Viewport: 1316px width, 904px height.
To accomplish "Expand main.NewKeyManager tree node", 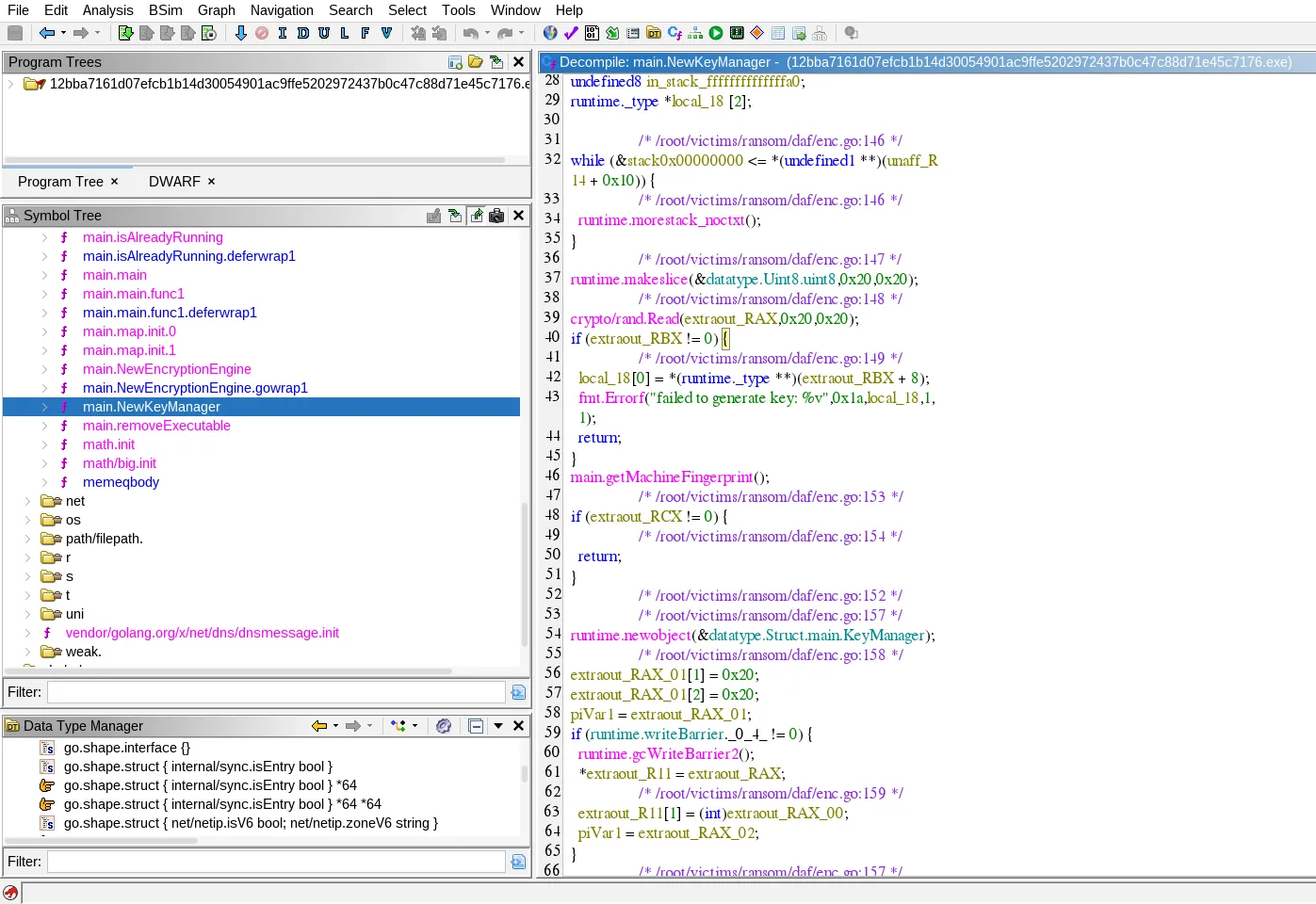I will (x=44, y=407).
